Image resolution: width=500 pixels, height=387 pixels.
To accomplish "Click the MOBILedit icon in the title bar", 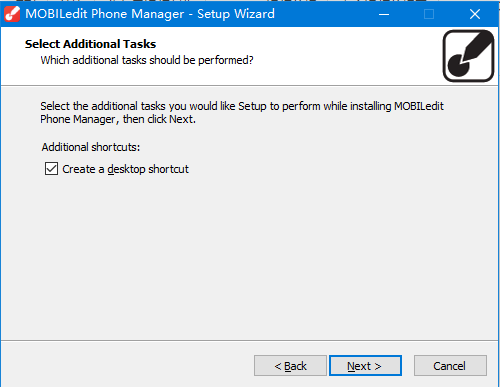I will point(12,14).
